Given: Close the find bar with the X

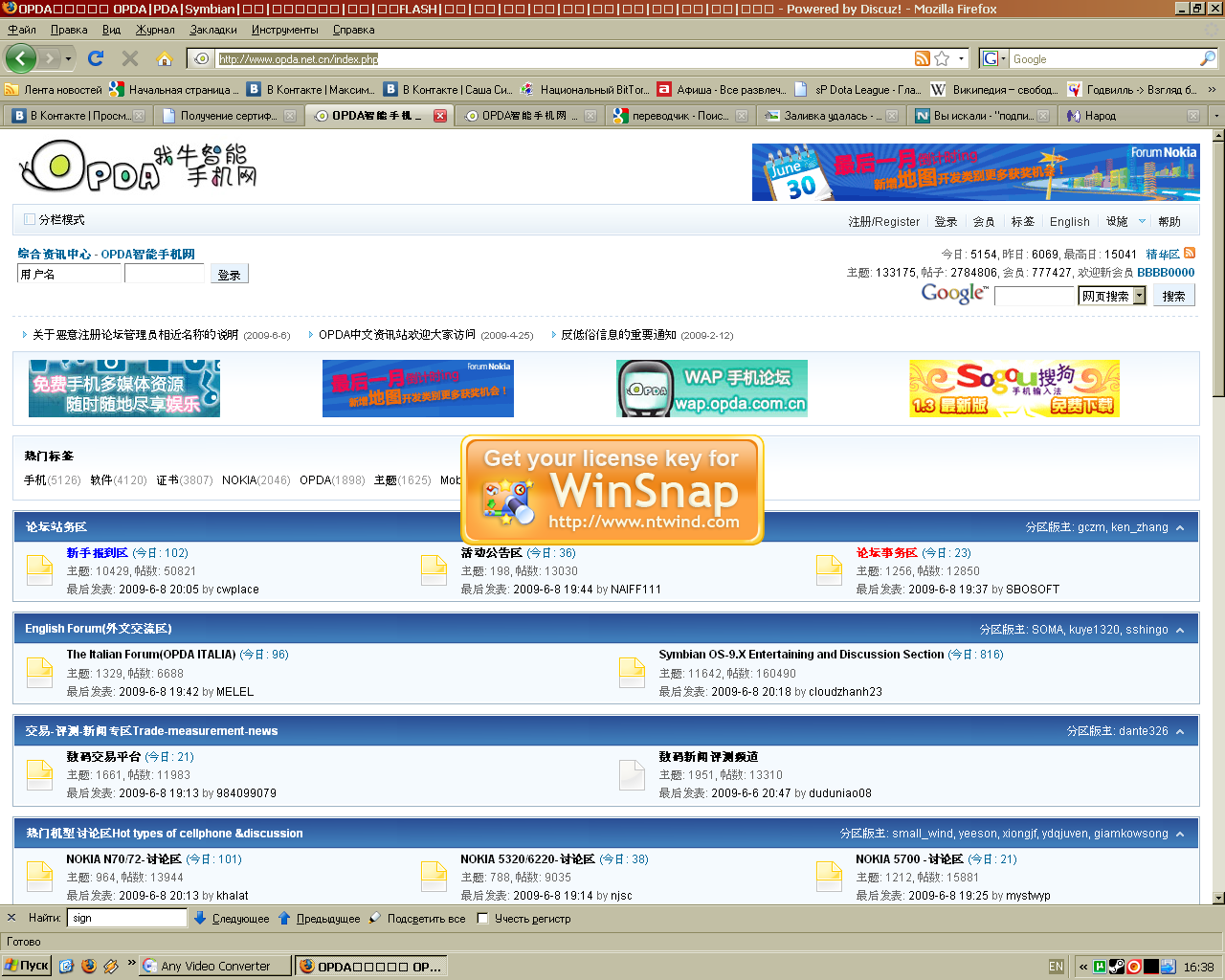Looking at the screenshot, I should click(11, 918).
